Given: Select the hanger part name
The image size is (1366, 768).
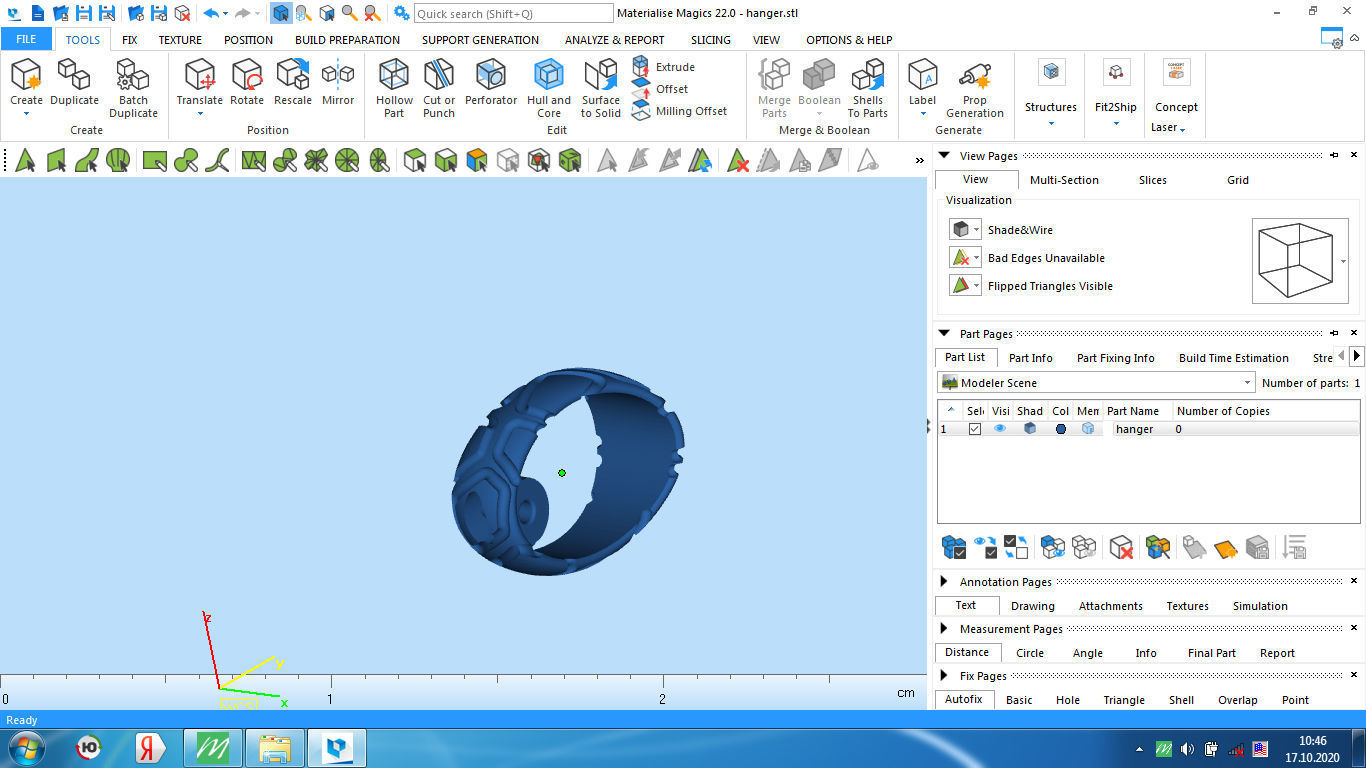Looking at the screenshot, I should pyautogui.click(x=1134, y=429).
